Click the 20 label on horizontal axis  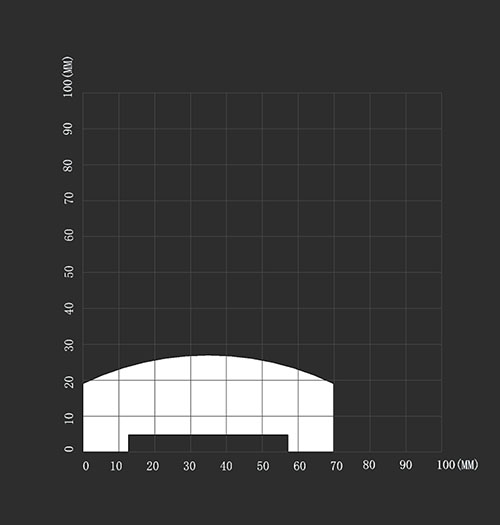153,466
